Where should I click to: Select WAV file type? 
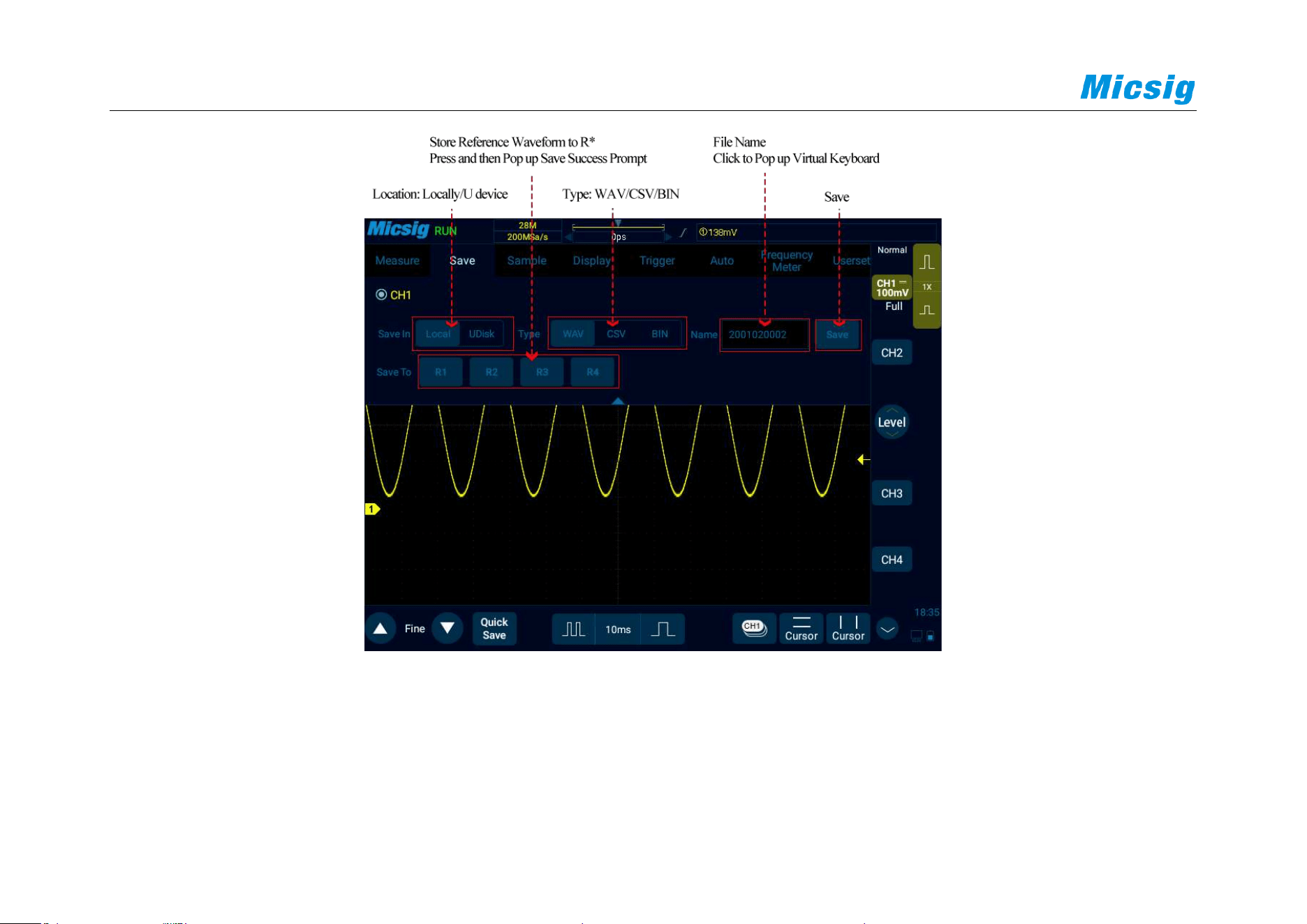coord(573,334)
